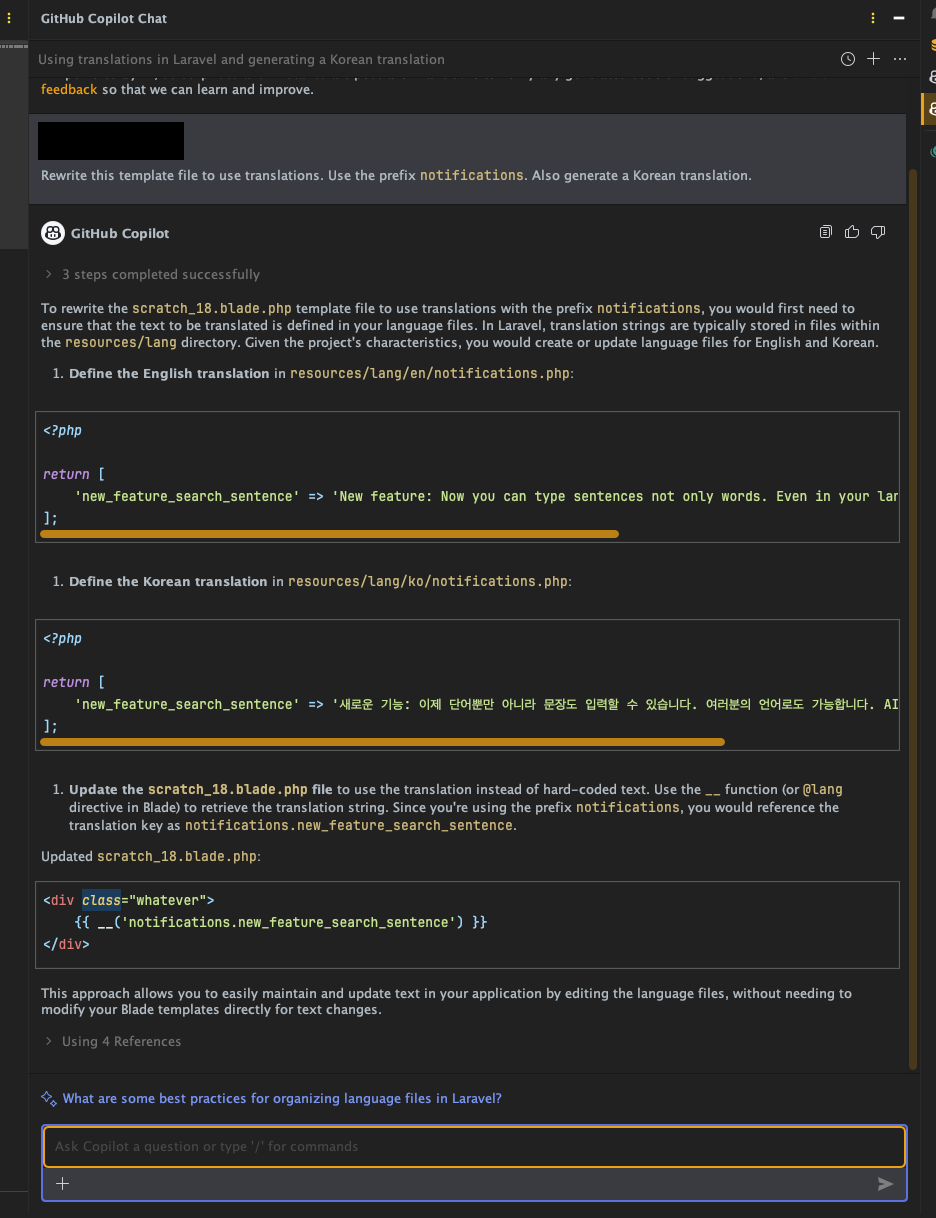Image resolution: width=936 pixels, height=1218 pixels.
Task: Hide the GitHub Copilot Chat tool window
Action: (x=899, y=18)
